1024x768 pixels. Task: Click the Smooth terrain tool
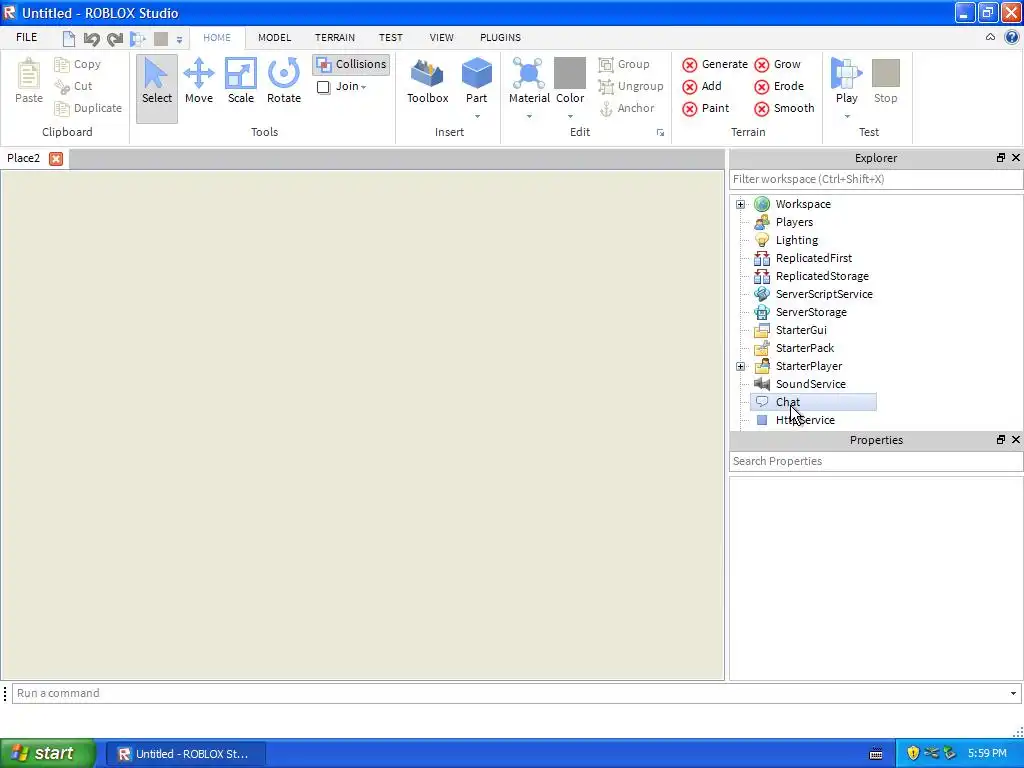(784, 108)
